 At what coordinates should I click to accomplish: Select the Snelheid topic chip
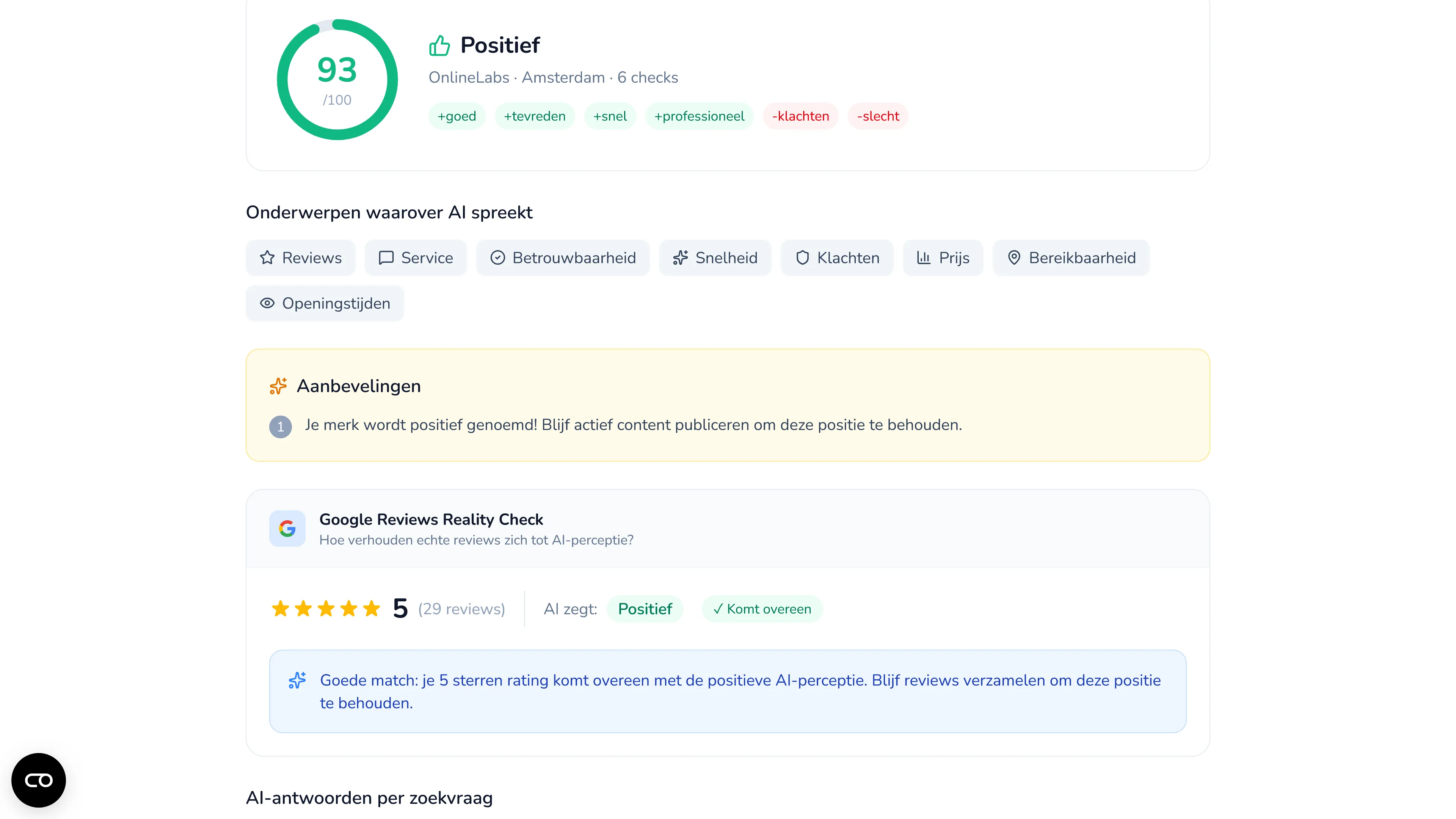point(715,258)
